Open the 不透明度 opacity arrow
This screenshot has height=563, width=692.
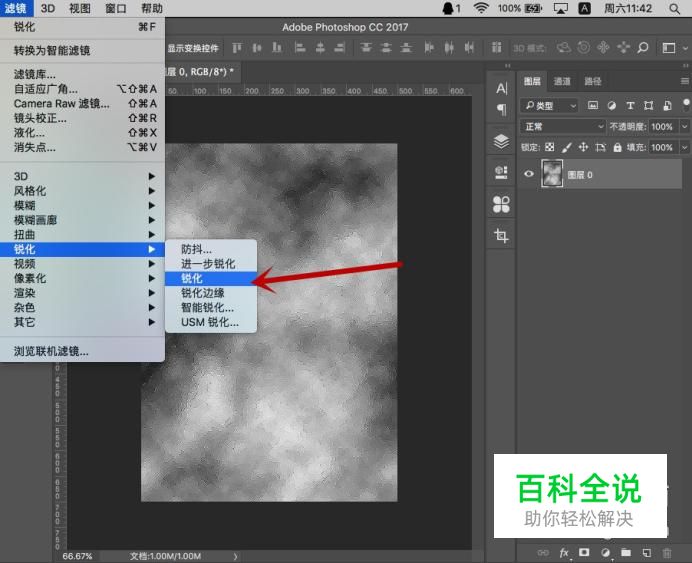(684, 127)
